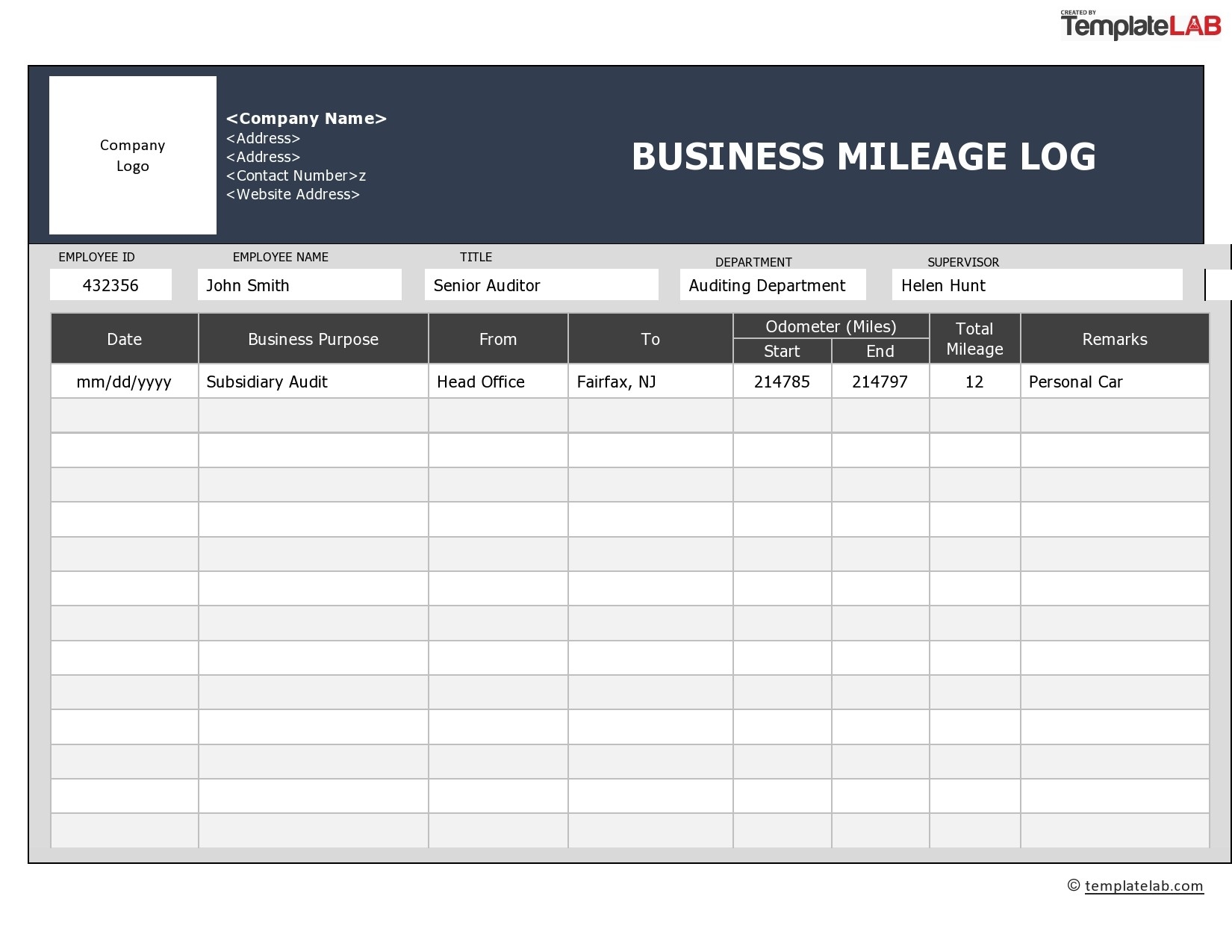The width and height of the screenshot is (1232, 952).
Task: Select the Employee ID field showing 432356
Action: pyautogui.click(x=111, y=284)
